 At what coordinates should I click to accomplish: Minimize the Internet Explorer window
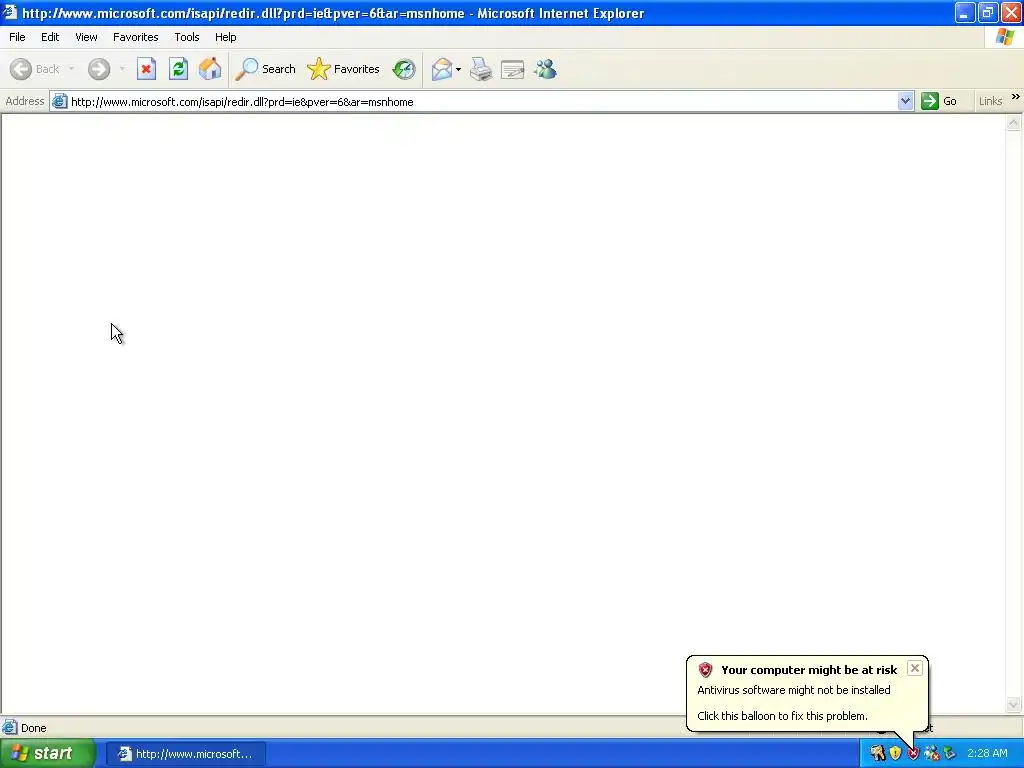coord(965,12)
